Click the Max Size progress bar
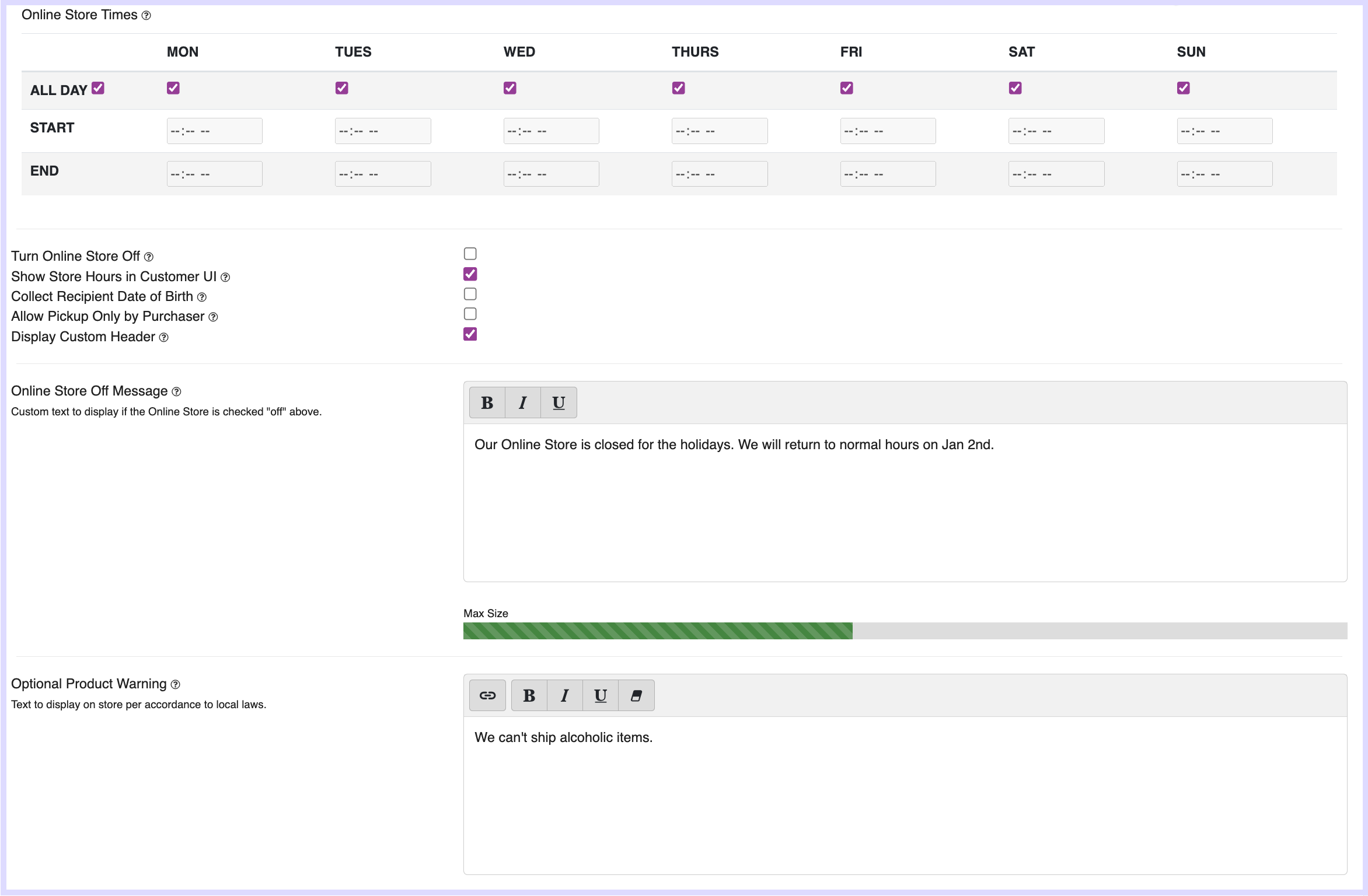Viewport: 1368px width, 896px height. coord(905,631)
